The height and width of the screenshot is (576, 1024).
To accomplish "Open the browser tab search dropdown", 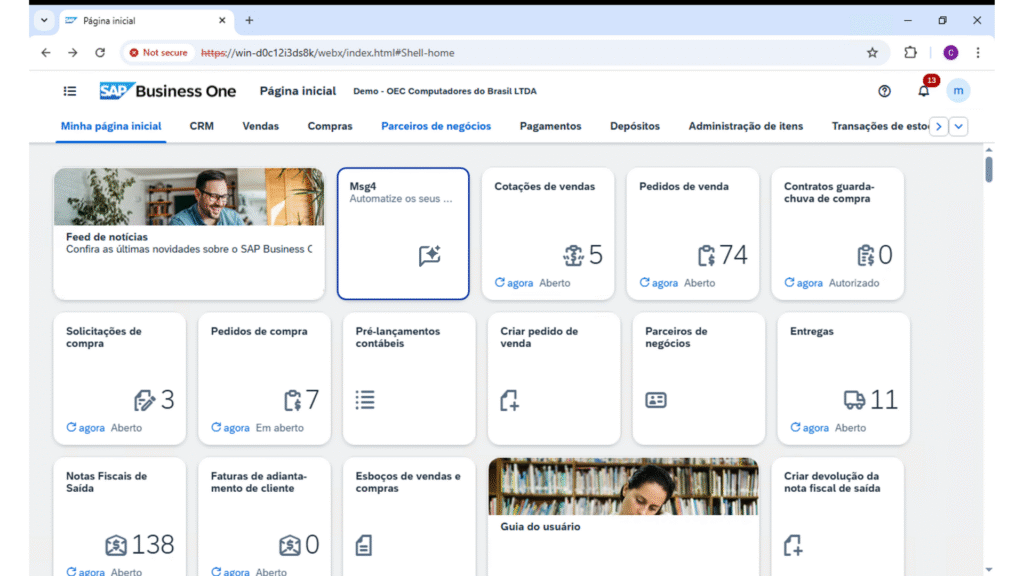I will pyautogui.click(x=44, y=20).
